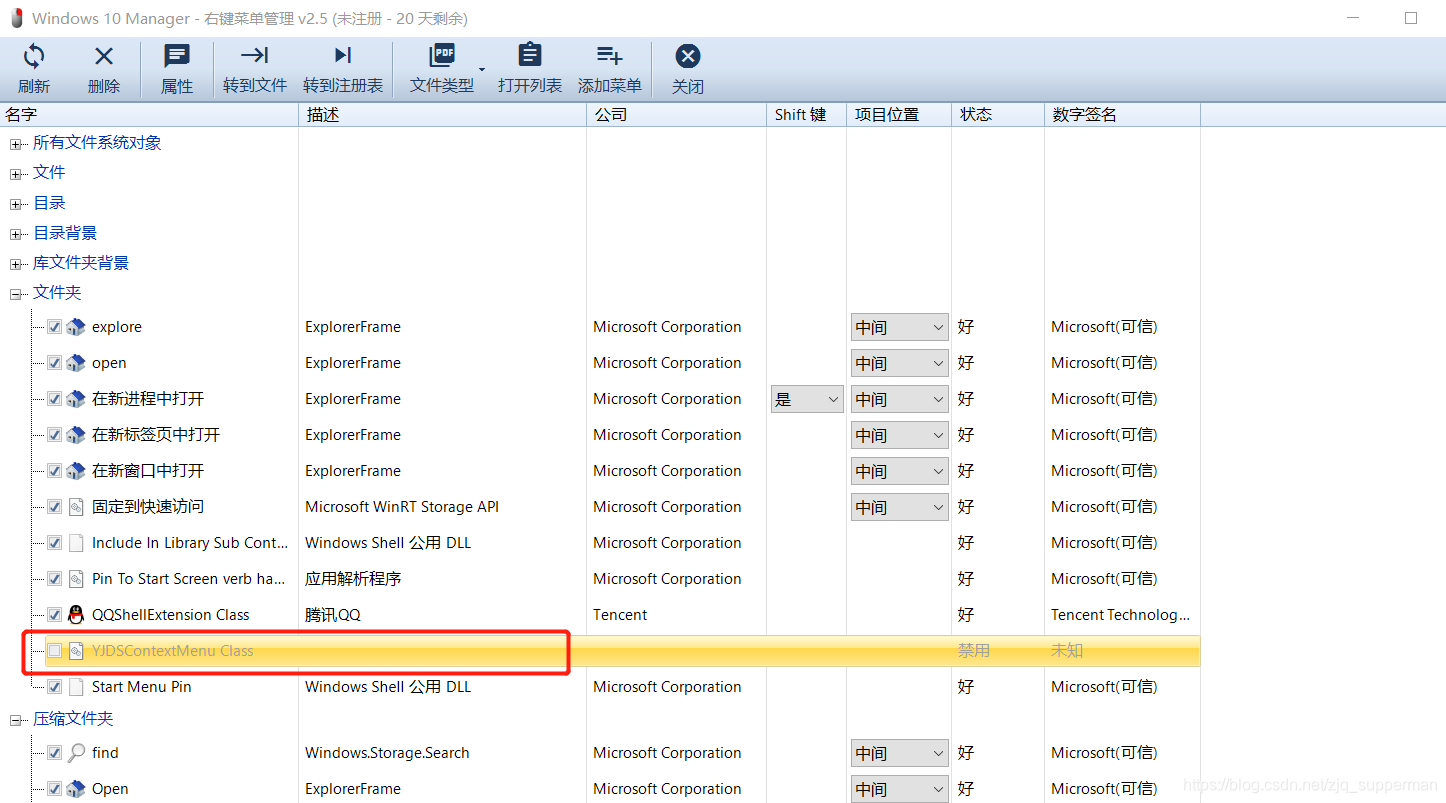
Task: Sort by the 项目位置 column header
Action: 899,115
